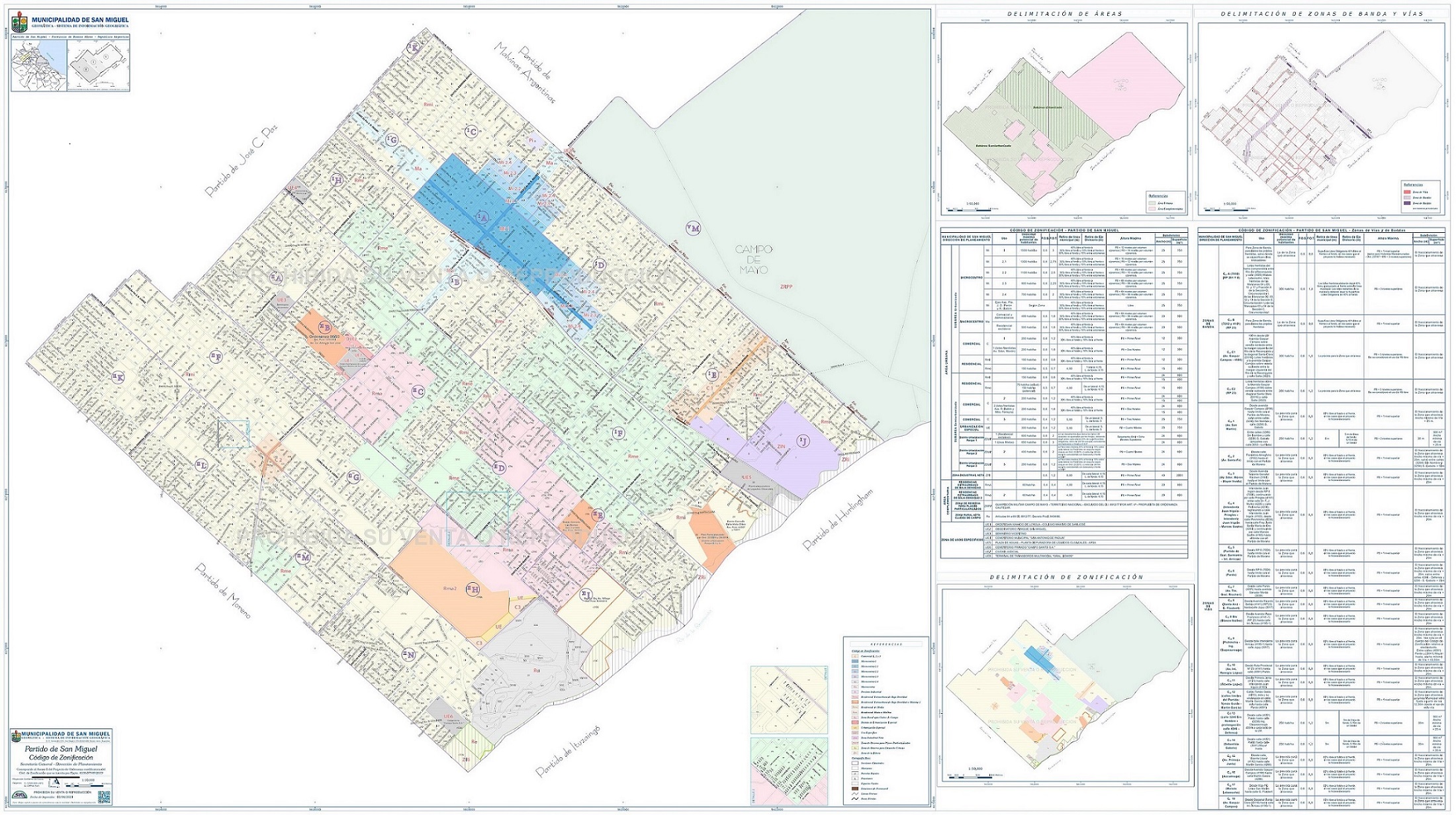Image resolution: width=1456 pixels, height=815 pixels.
Task: Select the circled B marker in the orange Ordenanza zone
Action: 325,327
